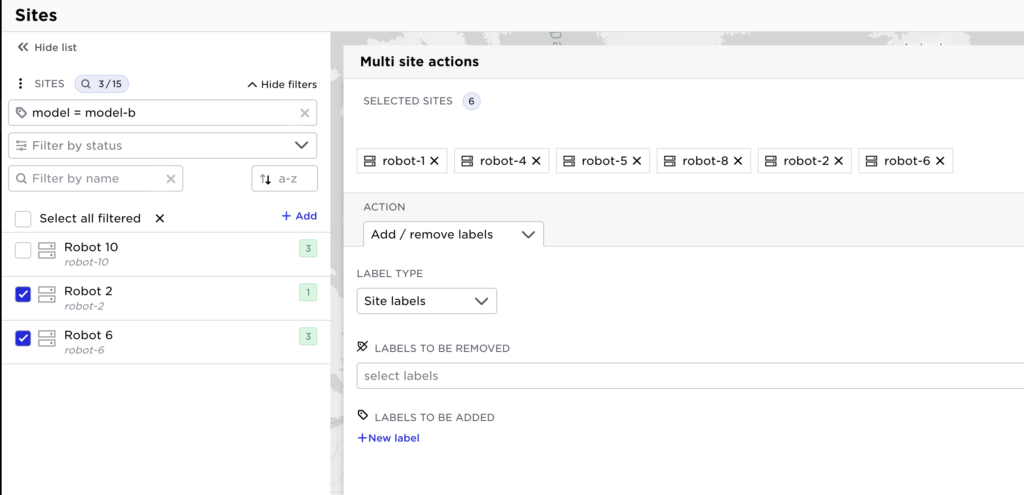
Task: Check the Robot 10 checkbox
Action: (x=23, y=251)
